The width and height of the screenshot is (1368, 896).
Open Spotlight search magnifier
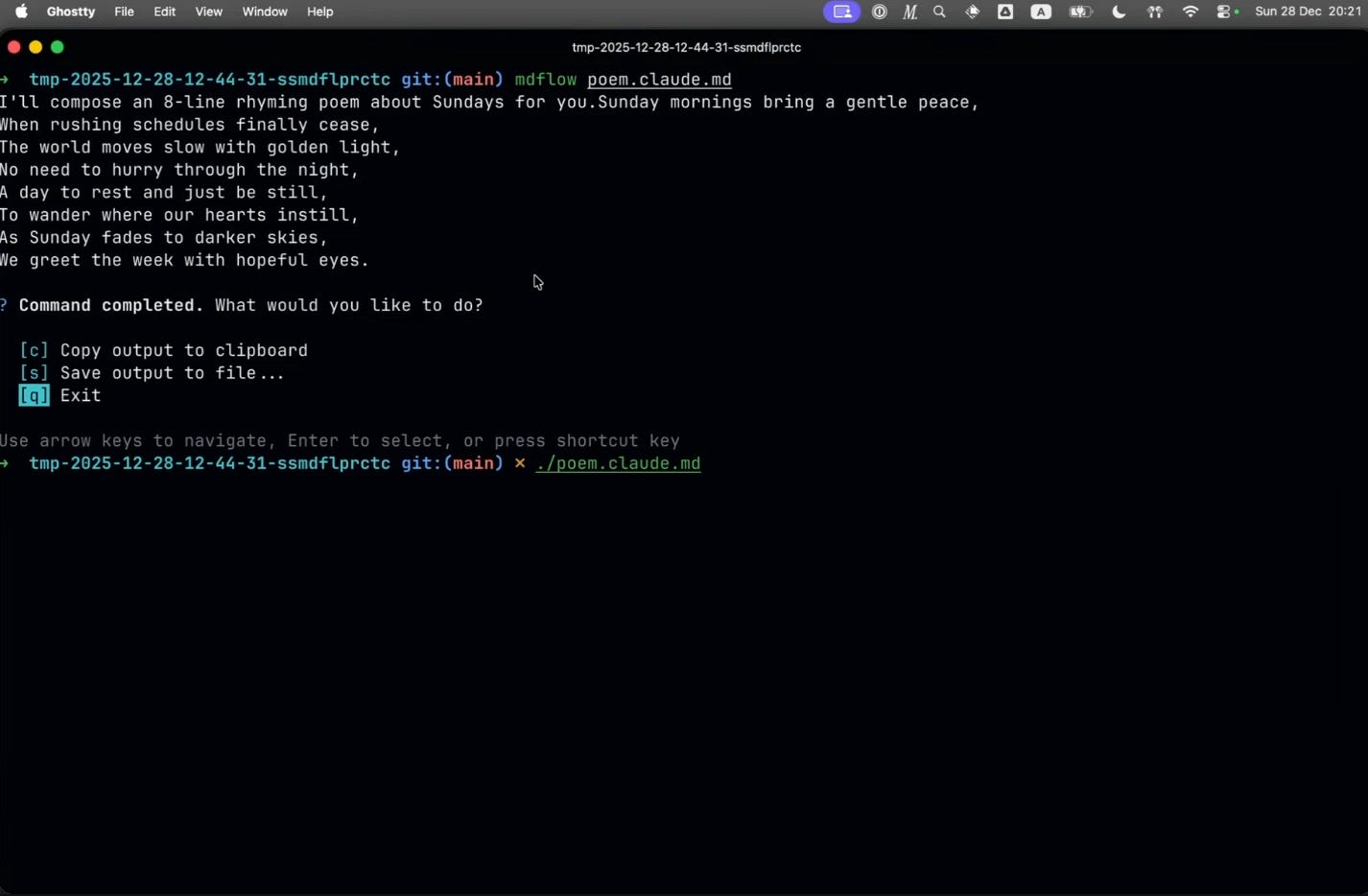tap(940, 12)
